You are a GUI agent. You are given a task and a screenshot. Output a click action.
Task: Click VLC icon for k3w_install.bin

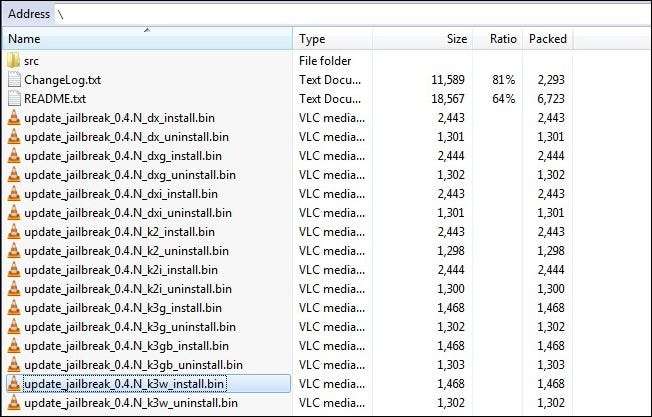pos(14,384)
